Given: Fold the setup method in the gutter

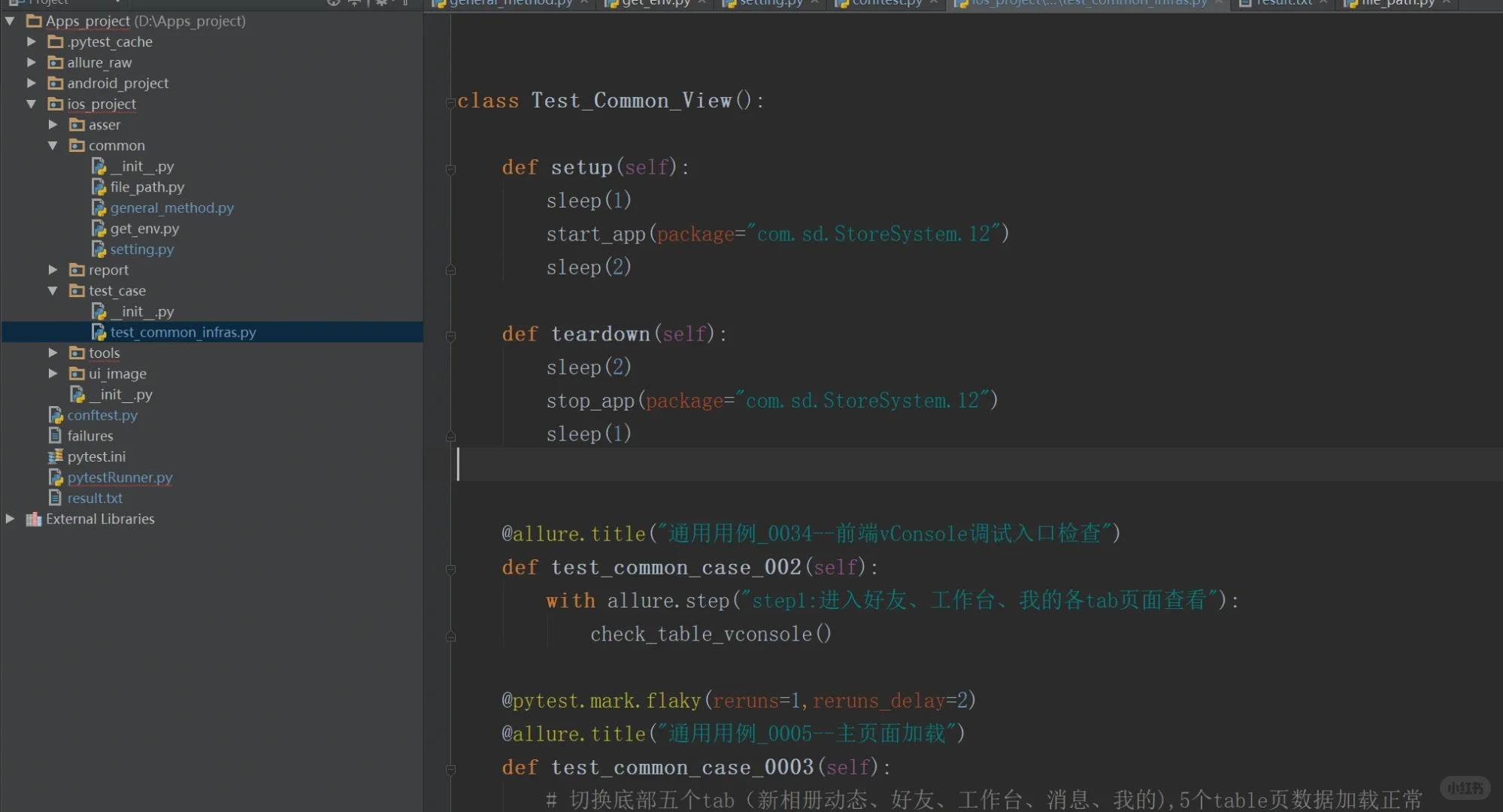Looking at the screenshot, I should (450, 170).
